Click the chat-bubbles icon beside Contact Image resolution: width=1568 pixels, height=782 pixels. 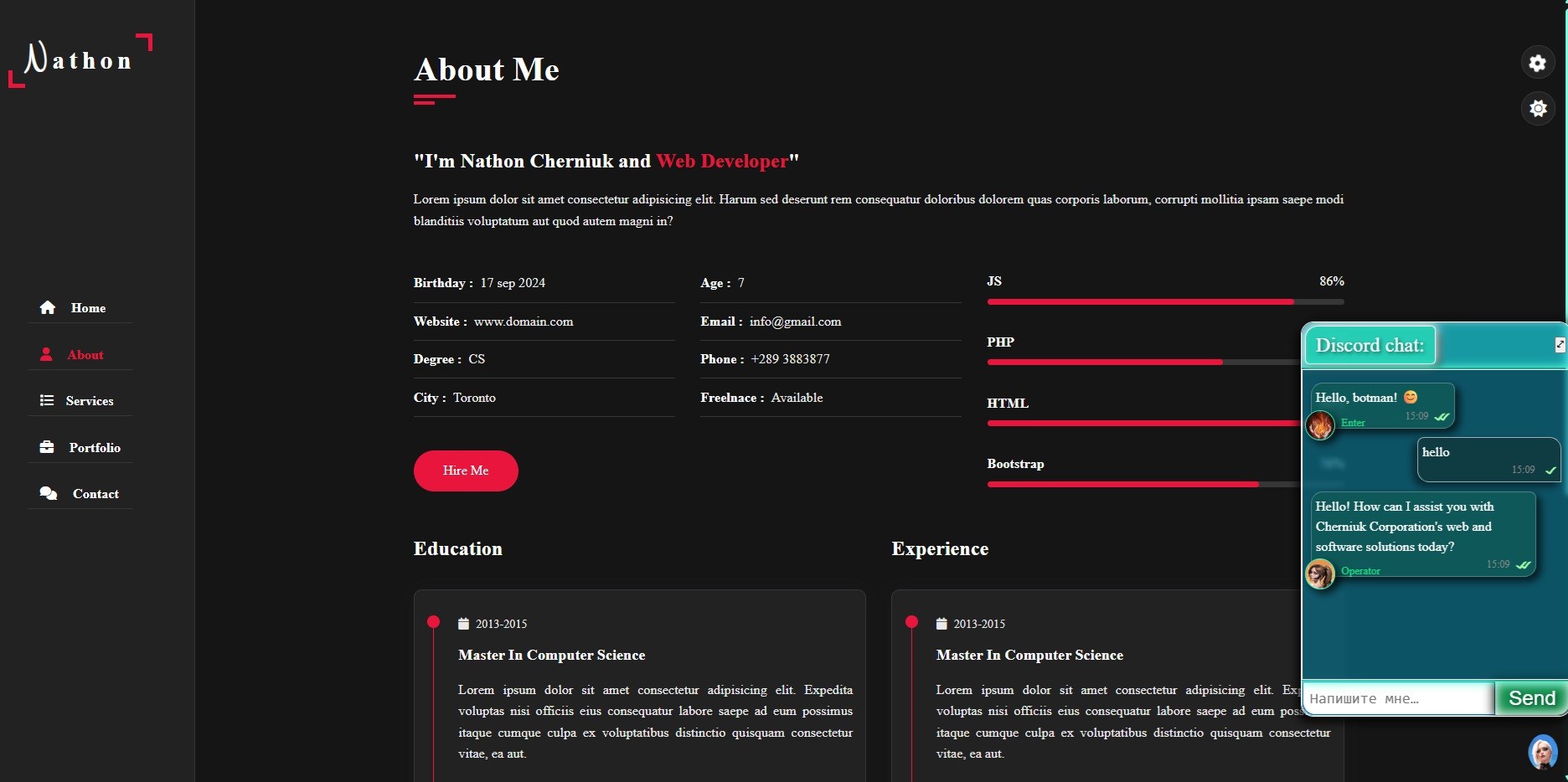(48, 494)
